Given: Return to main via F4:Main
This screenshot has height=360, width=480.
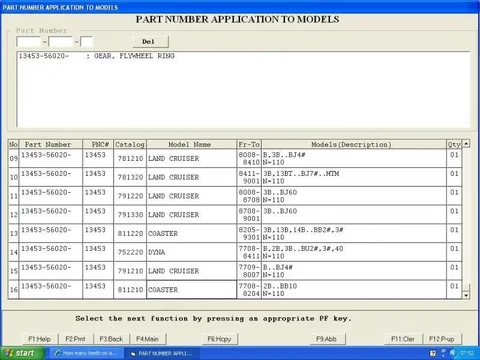Looking at the screenshot, I should click(147, 339).
